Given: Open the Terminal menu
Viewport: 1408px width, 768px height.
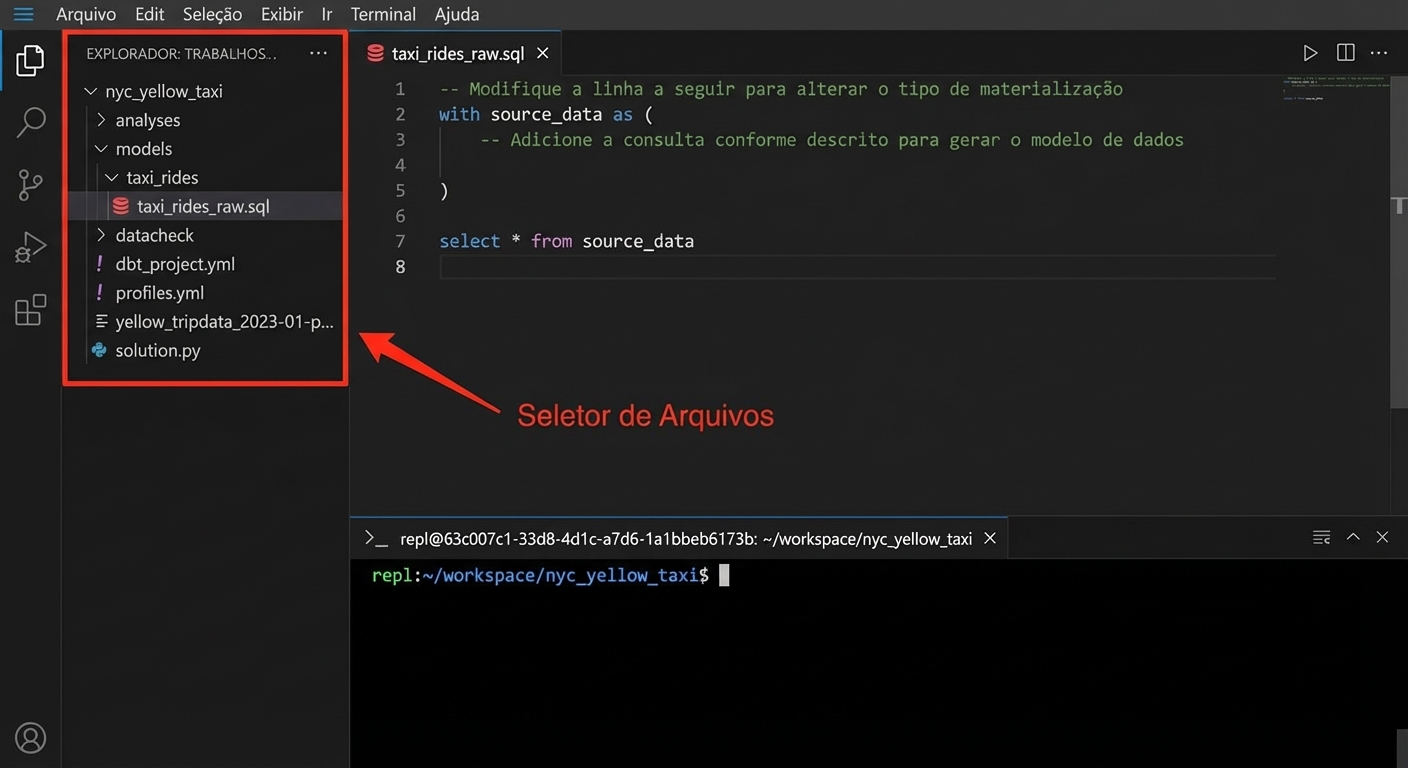Looking at the screenshot, I should [384, 15].
